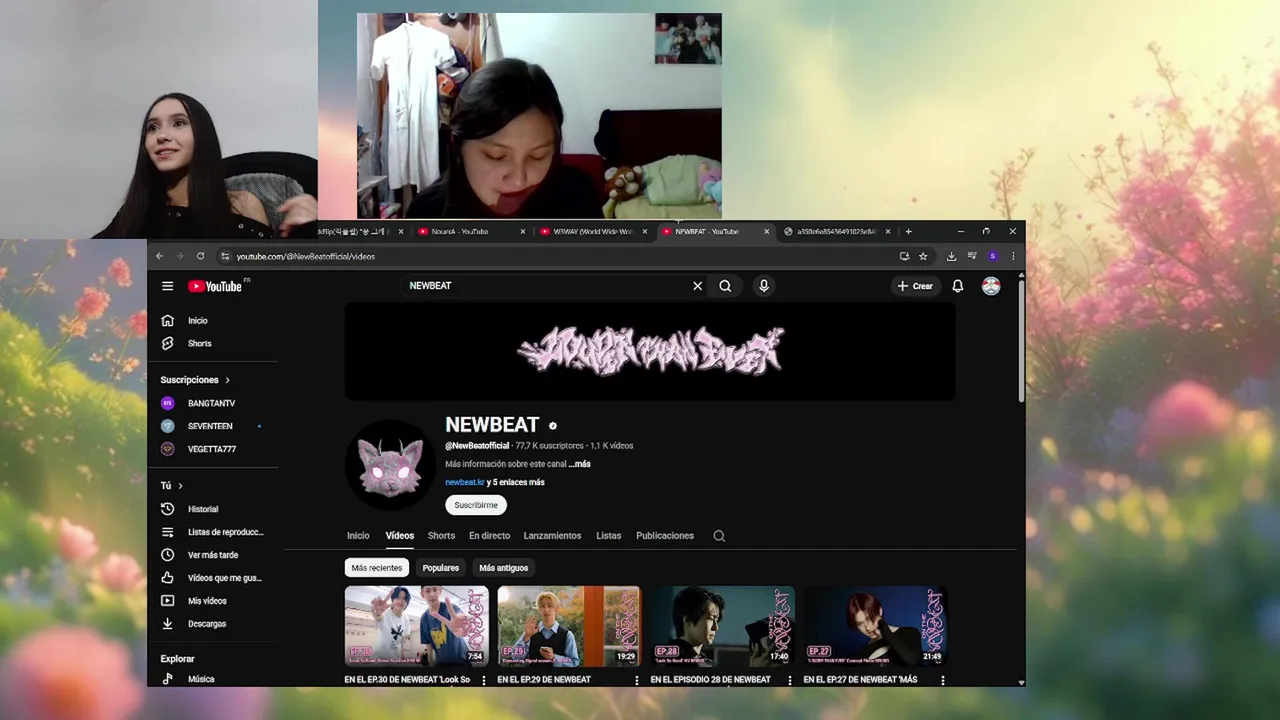Image resolution: width=1280 pixels, height=720 pixels.
Task: Switch to the Shorts channel tab
Action: tap(441, 536)
